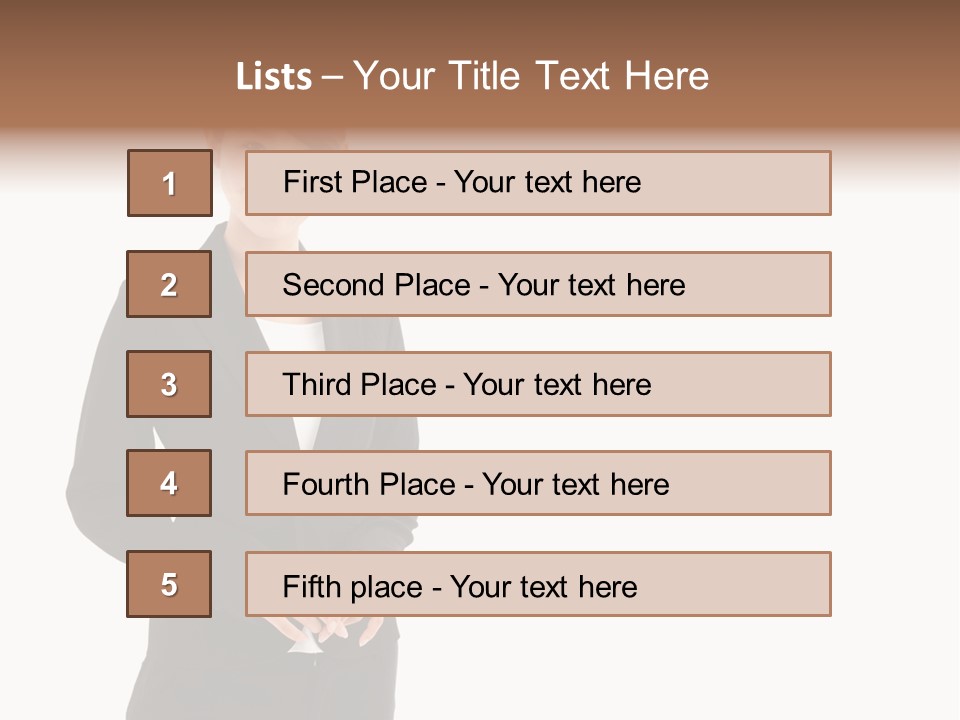Click the woman's clasped hands in background
Screen dimensions: 960x720
click(x=322, y=632)
